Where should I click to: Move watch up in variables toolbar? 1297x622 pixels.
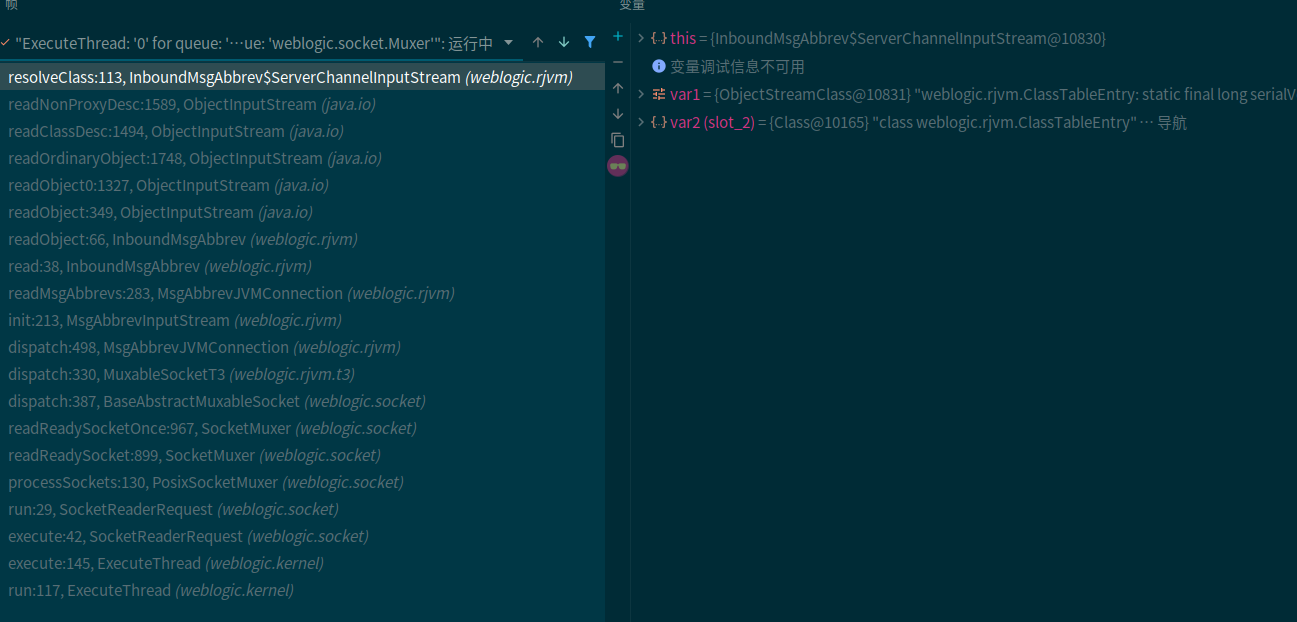click(x=618, y=88)
